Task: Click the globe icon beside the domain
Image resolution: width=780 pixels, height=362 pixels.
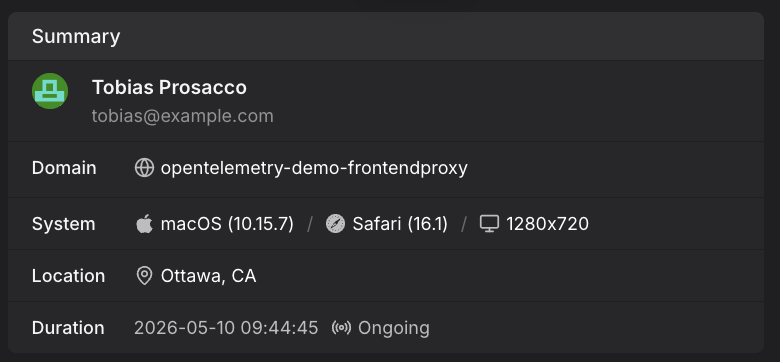Action: pyautogui.click(x=144, y=168)
